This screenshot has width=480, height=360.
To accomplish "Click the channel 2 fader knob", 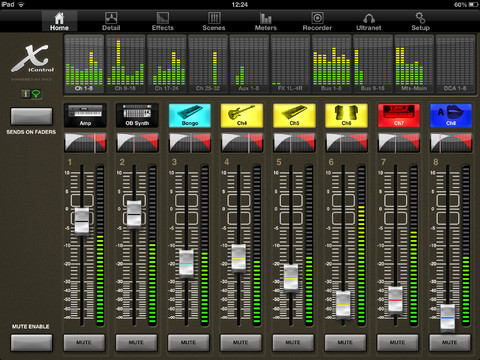I will (134, 214).
